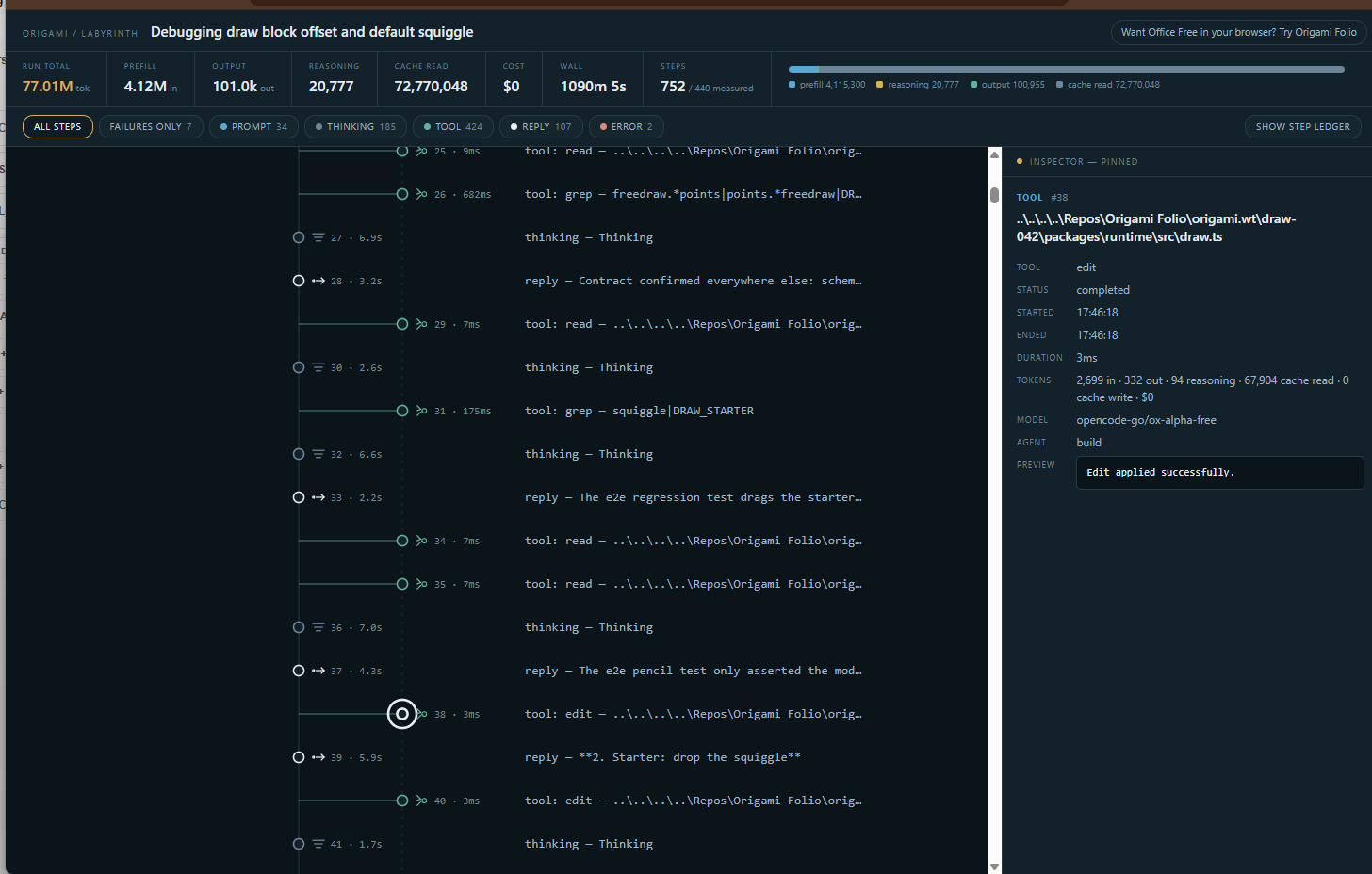The image size is (1372, 874).
Task: Click the STEPS 752 stat
Action: tap(707, 79)
